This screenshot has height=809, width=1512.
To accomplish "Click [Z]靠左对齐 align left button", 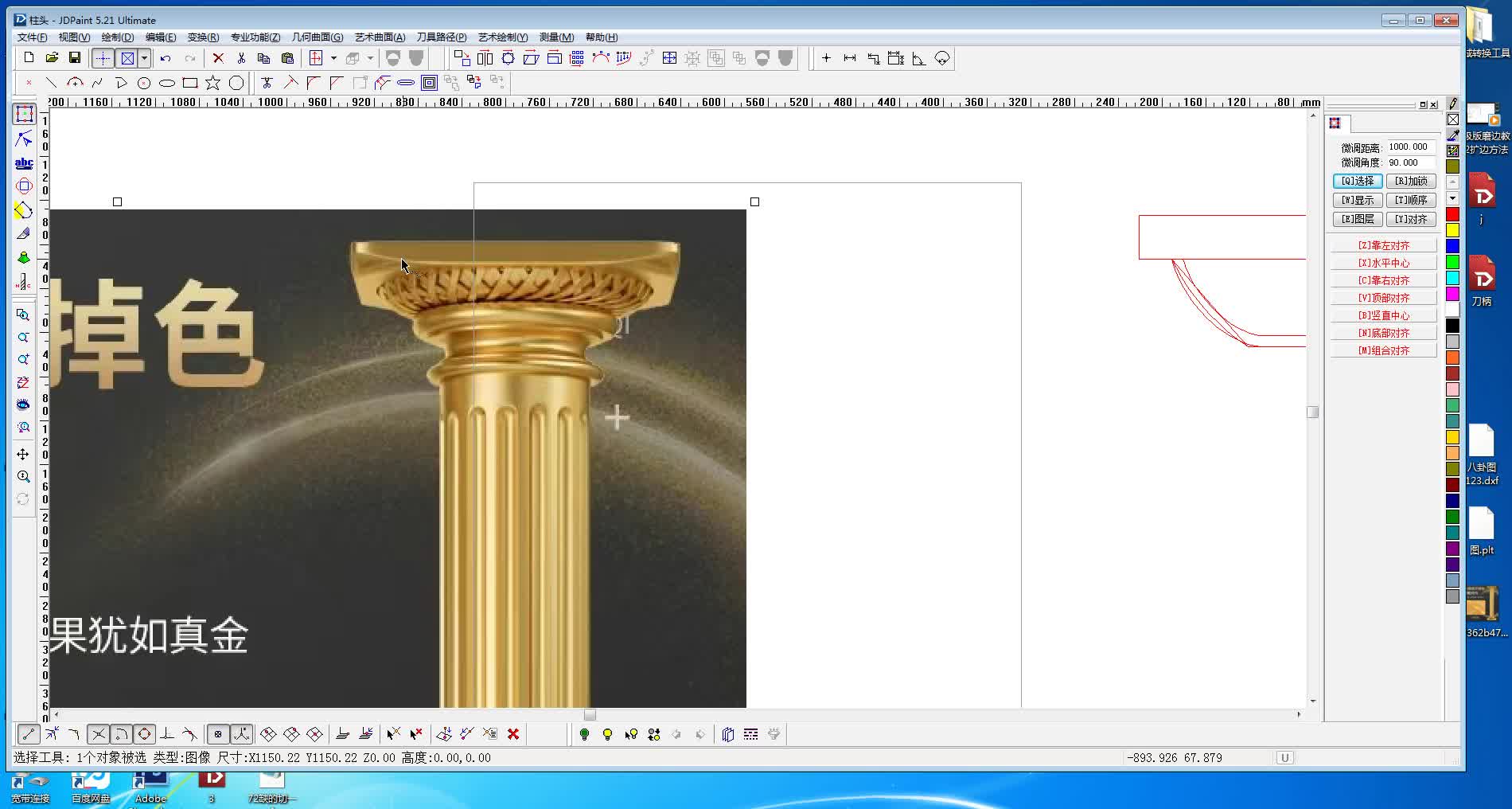I will [x=1384, y=245].
